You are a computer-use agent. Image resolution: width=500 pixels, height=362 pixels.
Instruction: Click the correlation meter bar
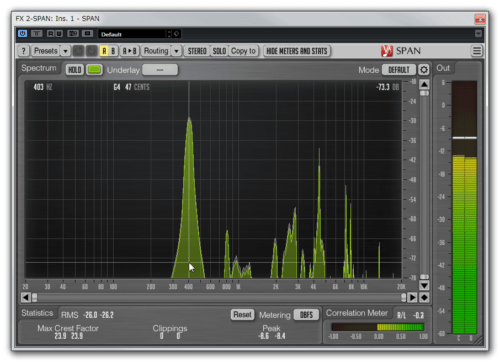[x=378, y=327]
